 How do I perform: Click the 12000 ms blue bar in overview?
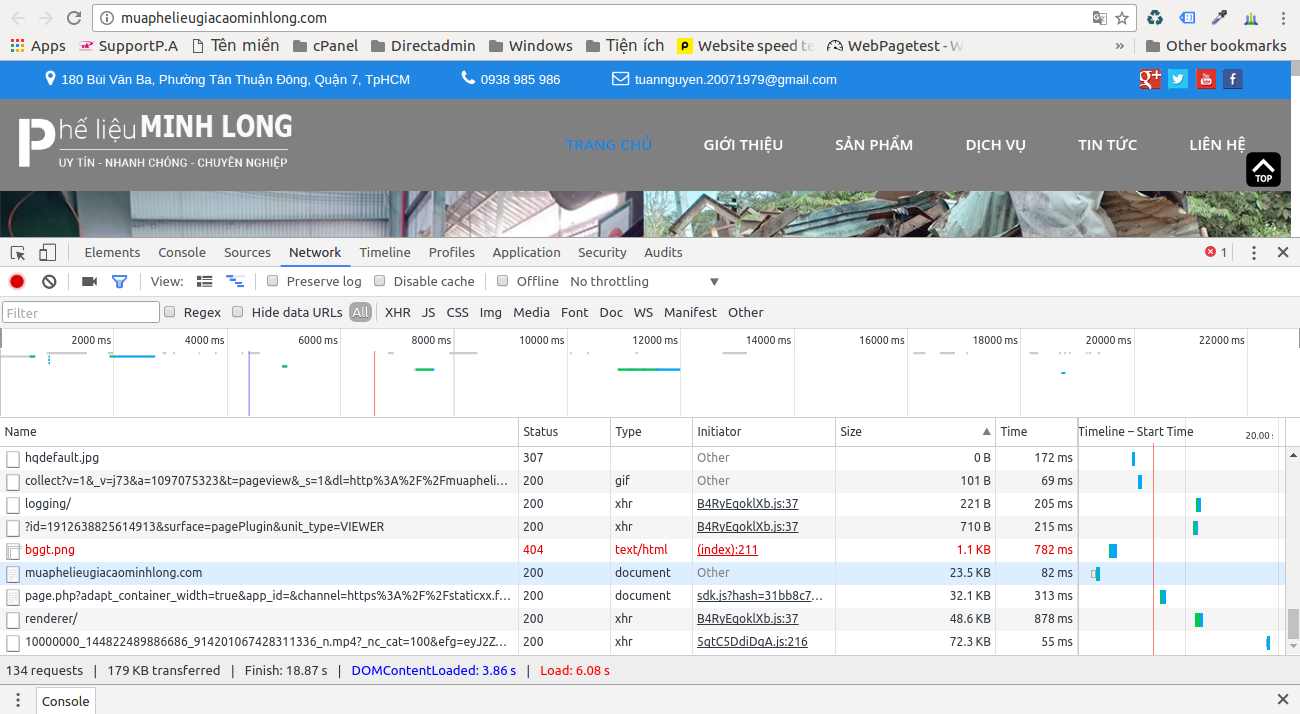(x=648, y=369)
